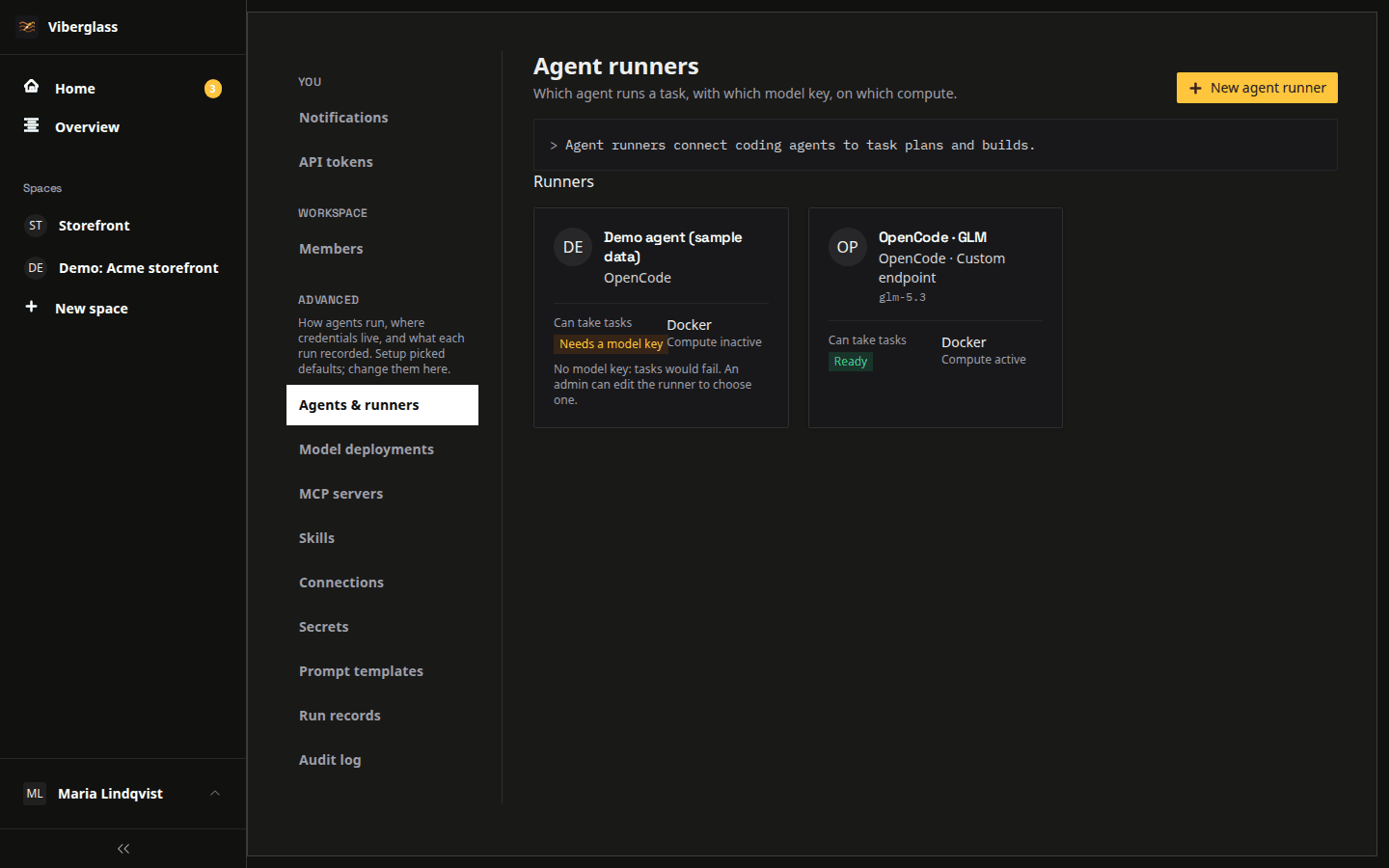This screenshot has height=868, width=1389.
Task: Open the Home page
Action: coord(123,88)
